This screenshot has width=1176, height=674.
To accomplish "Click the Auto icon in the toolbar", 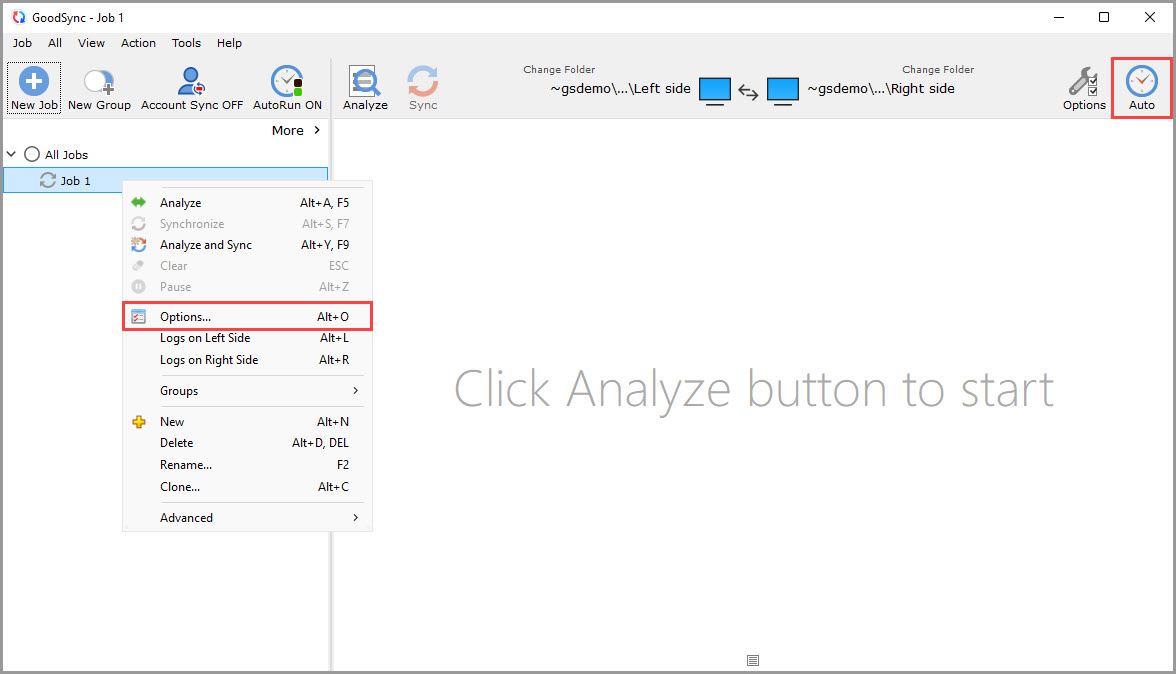I will [x=1141, y=86].
